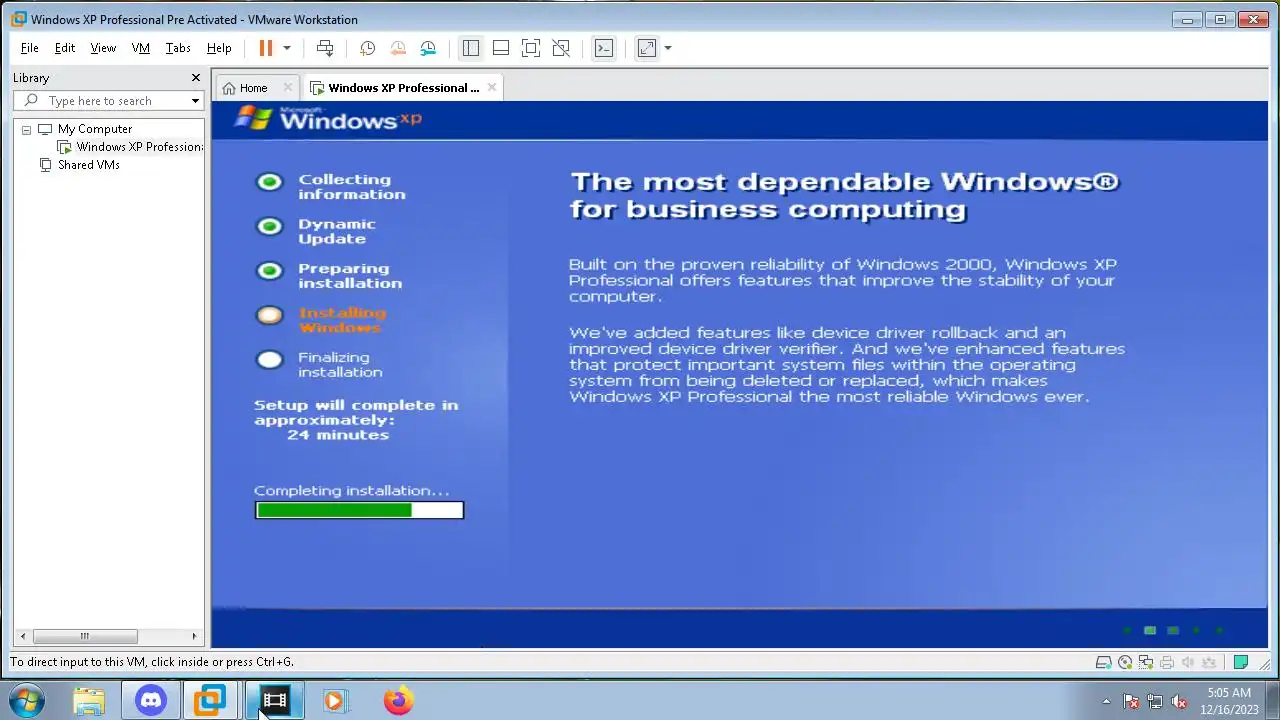Open the power options dropdown arrow beside the pause icon

tap(287, 48)
